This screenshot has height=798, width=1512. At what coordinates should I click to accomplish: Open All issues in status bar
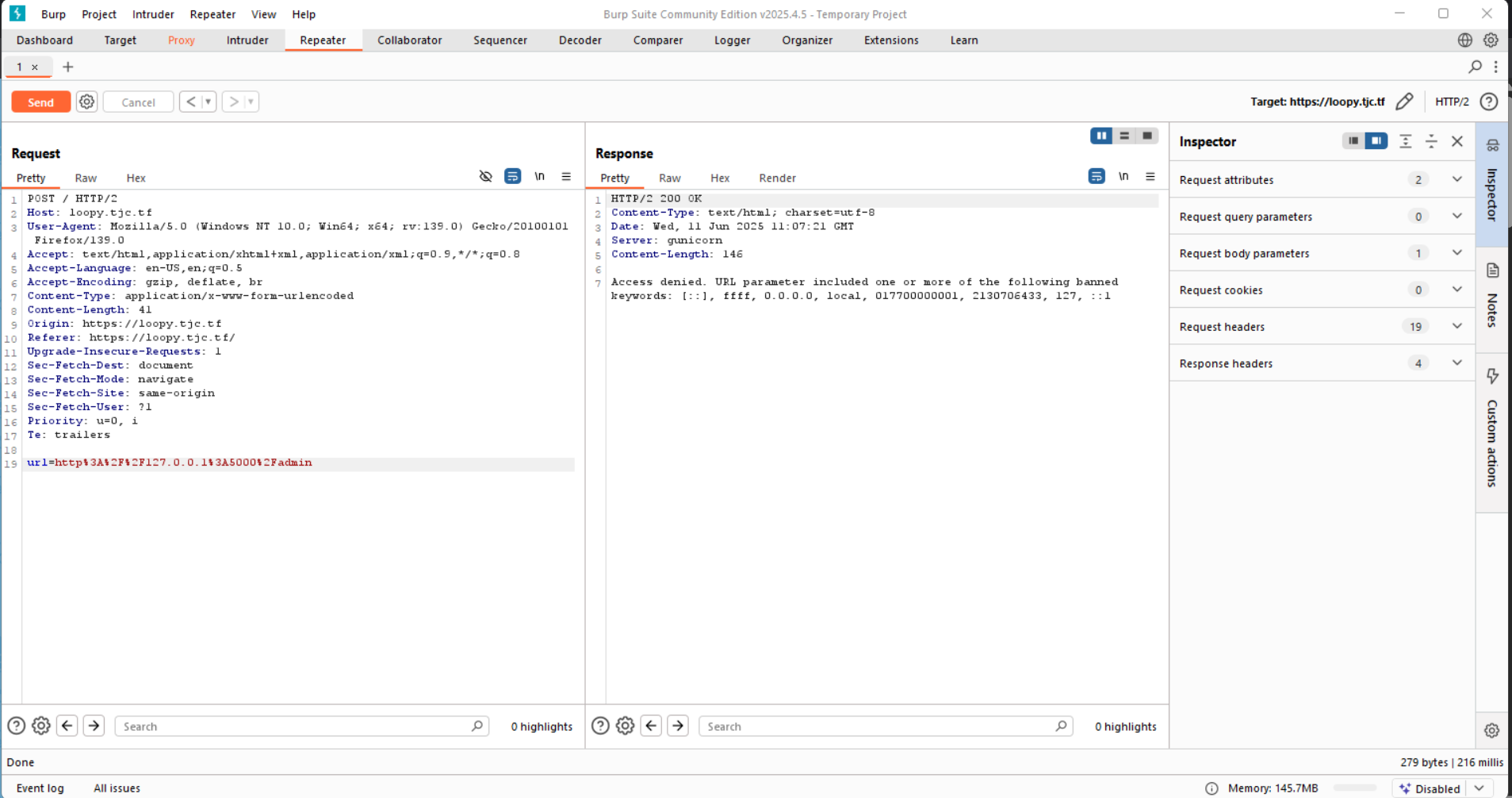(117, 788)
